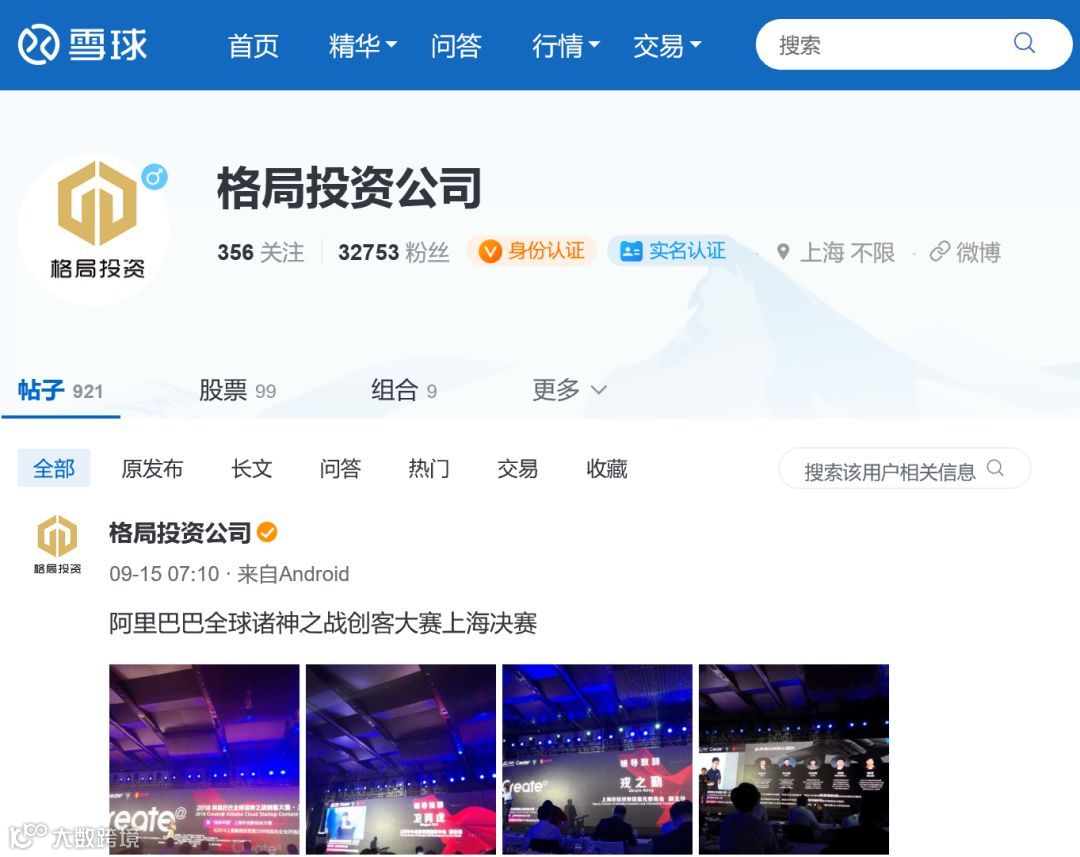The image size is (1080, 857).
Task: Click magnifier in user info search box
Action: pos(995,468)
